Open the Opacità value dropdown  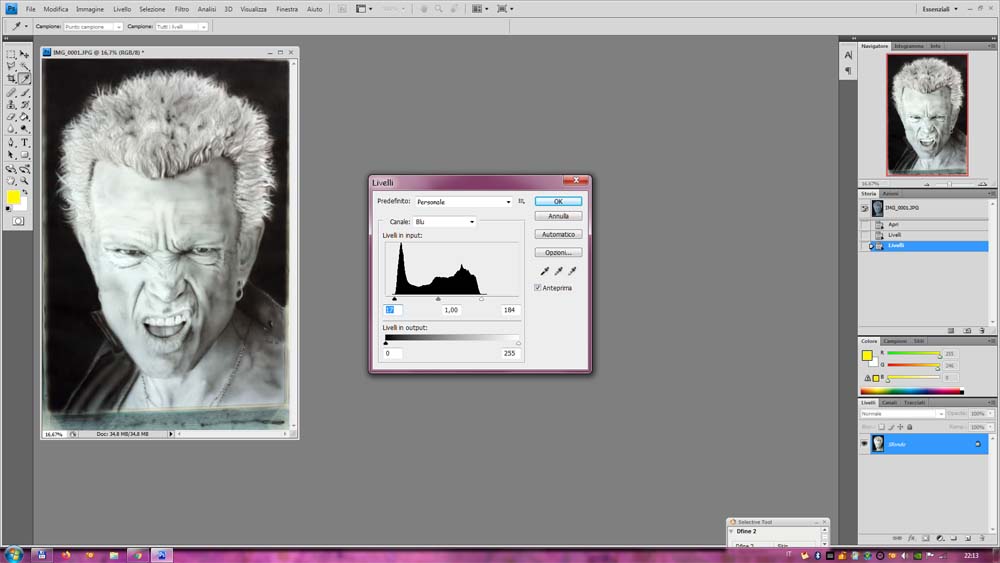coord(990,414)
